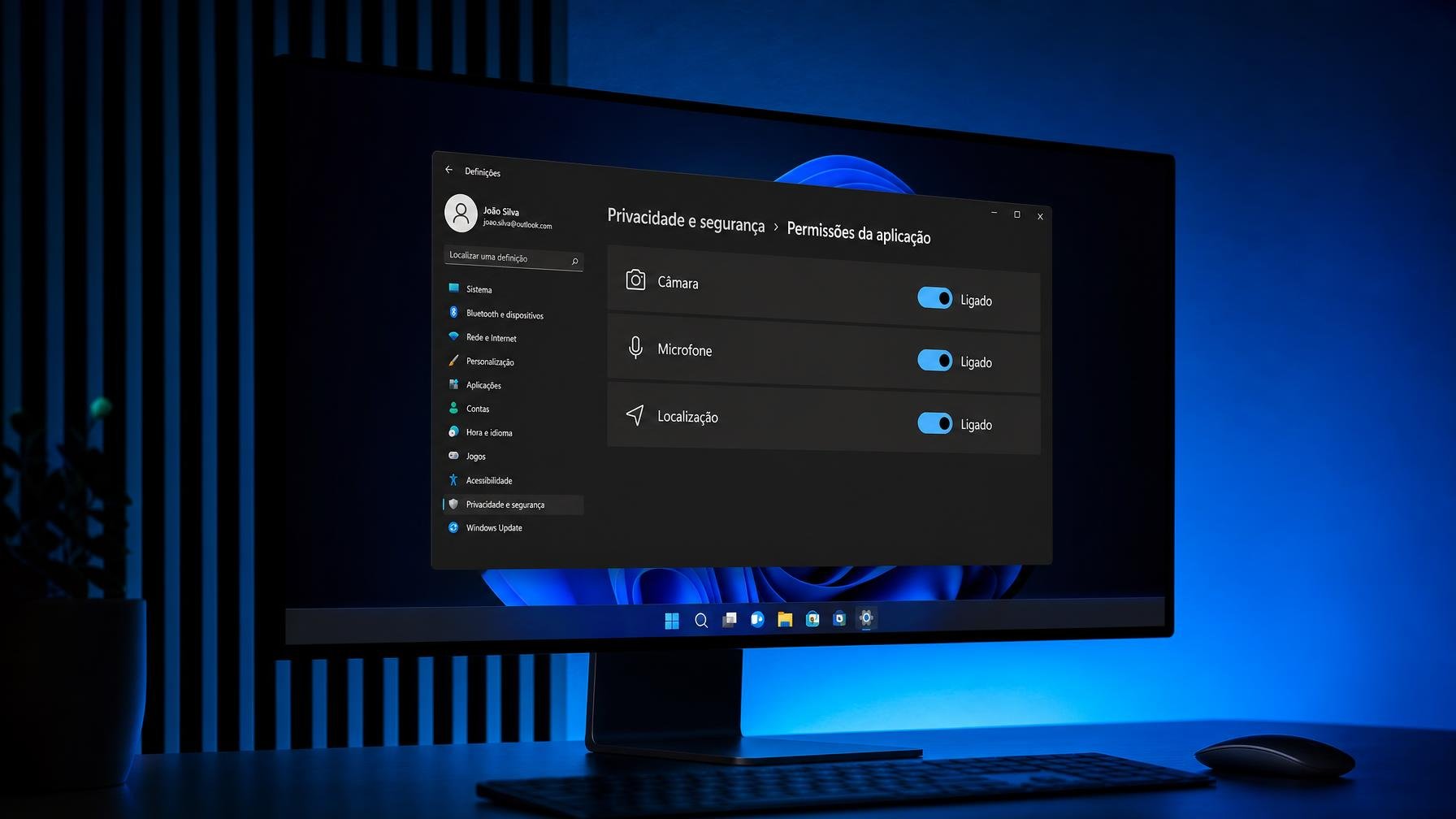
Task: Click Ligado text in Câmara row
Action: point(976,301)
